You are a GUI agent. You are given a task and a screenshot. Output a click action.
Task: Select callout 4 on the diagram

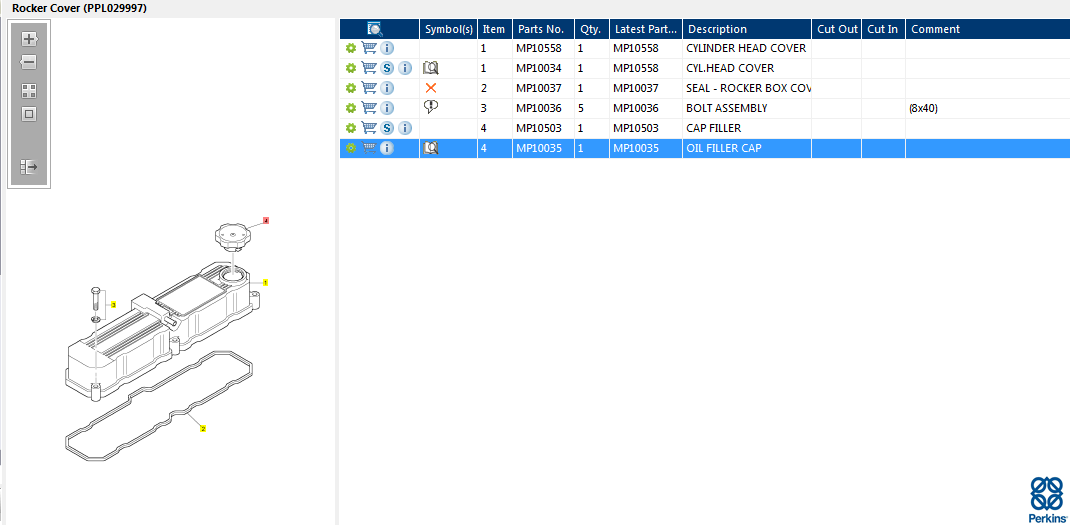(266, 221)
